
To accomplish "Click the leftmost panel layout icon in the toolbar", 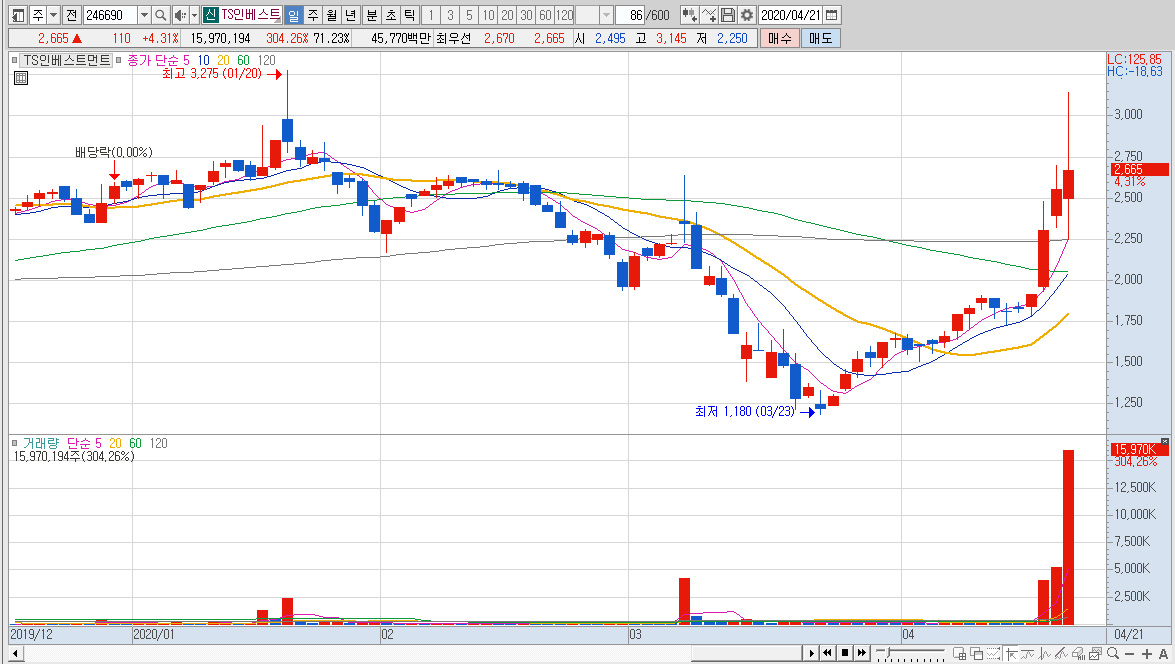I will [x=18, y=15].
